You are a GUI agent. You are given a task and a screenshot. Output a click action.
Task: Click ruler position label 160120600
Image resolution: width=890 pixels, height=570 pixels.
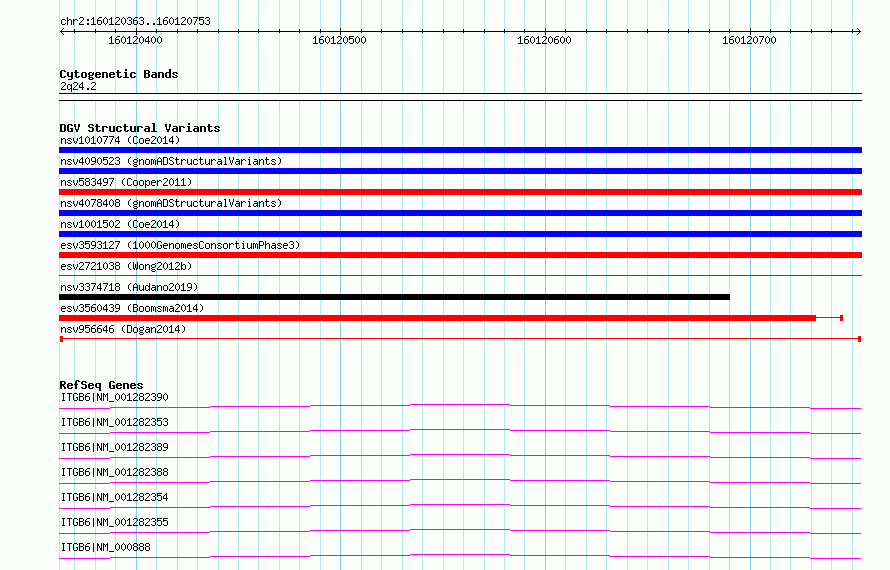544,40
